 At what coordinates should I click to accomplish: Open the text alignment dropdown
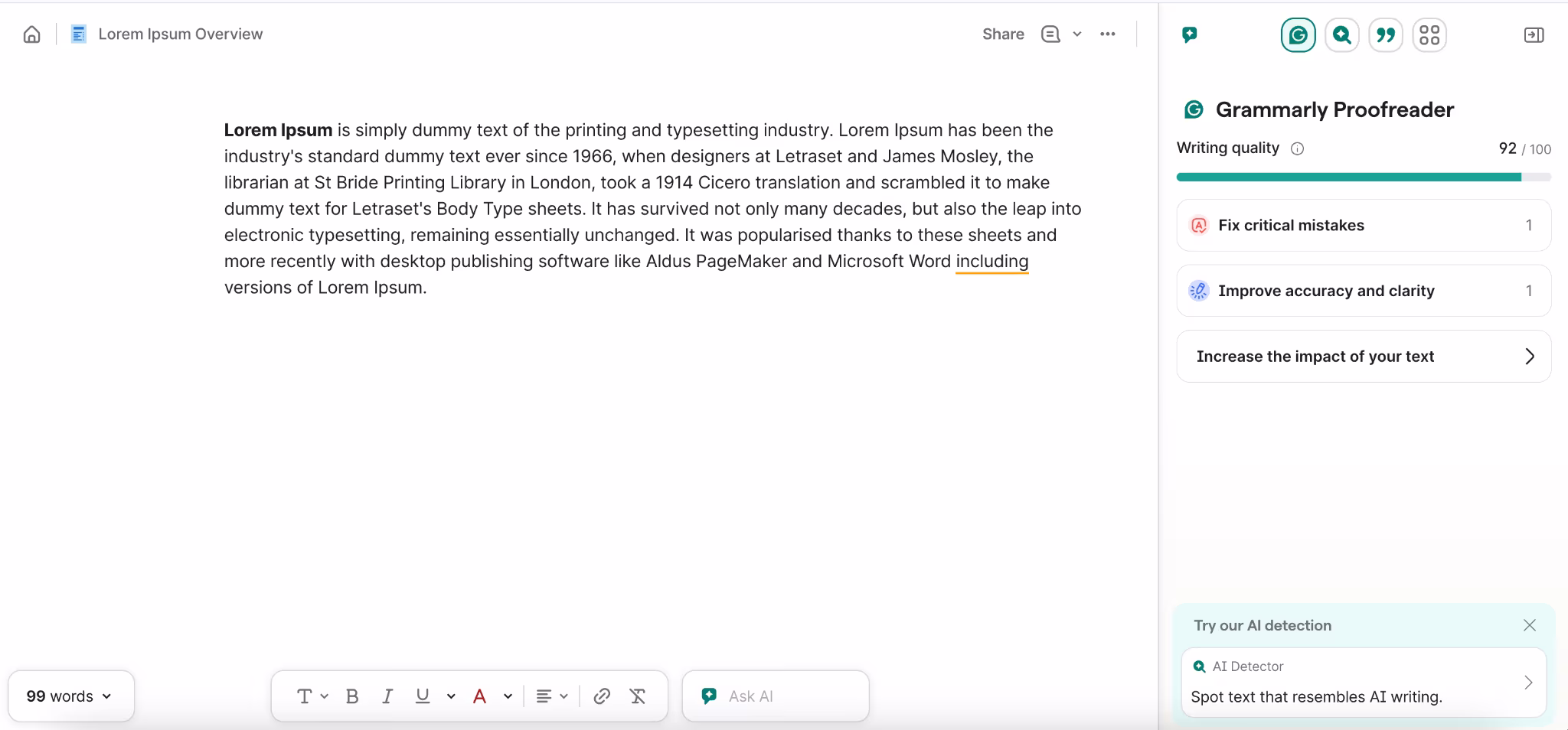(x=551, y=696)
